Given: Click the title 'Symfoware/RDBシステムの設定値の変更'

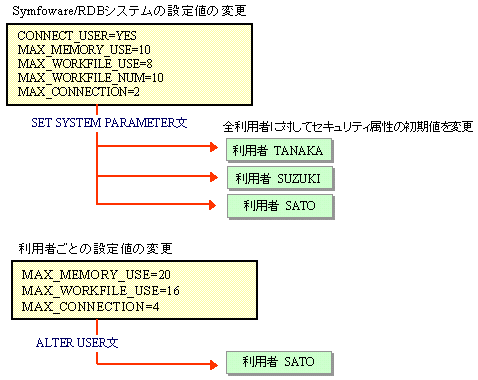Looking at the screenshot, I should [x=129, y=11].
